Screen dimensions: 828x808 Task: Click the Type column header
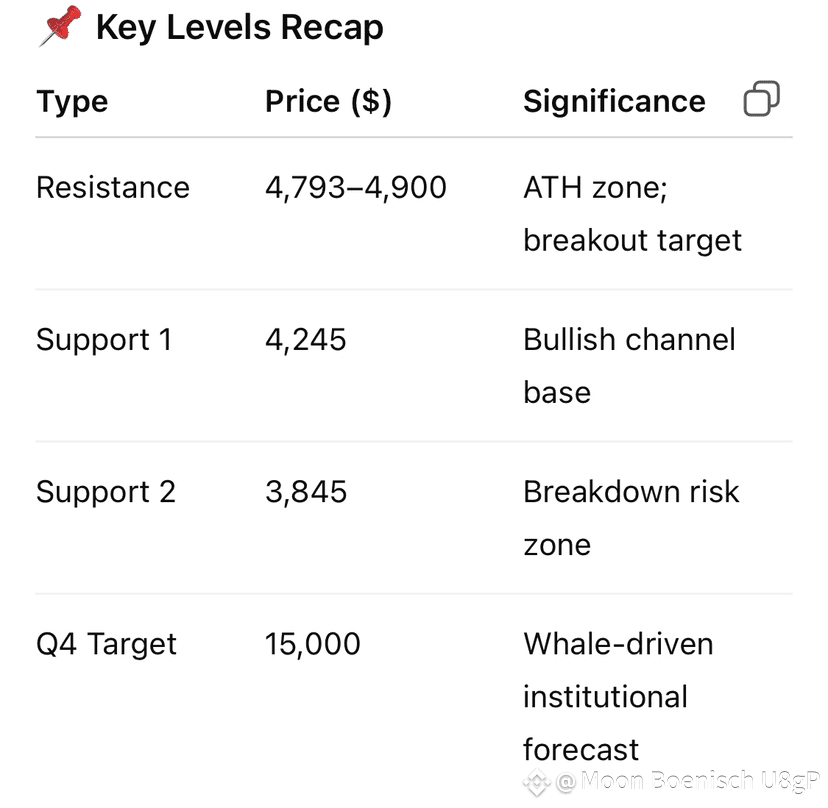tap(72, 101)
